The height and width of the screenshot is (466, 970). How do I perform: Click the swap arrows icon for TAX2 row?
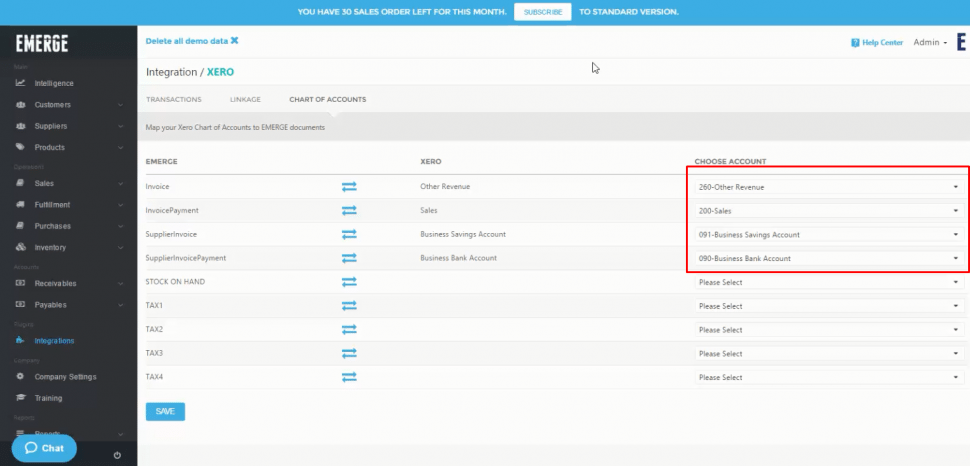pos(349,329)
